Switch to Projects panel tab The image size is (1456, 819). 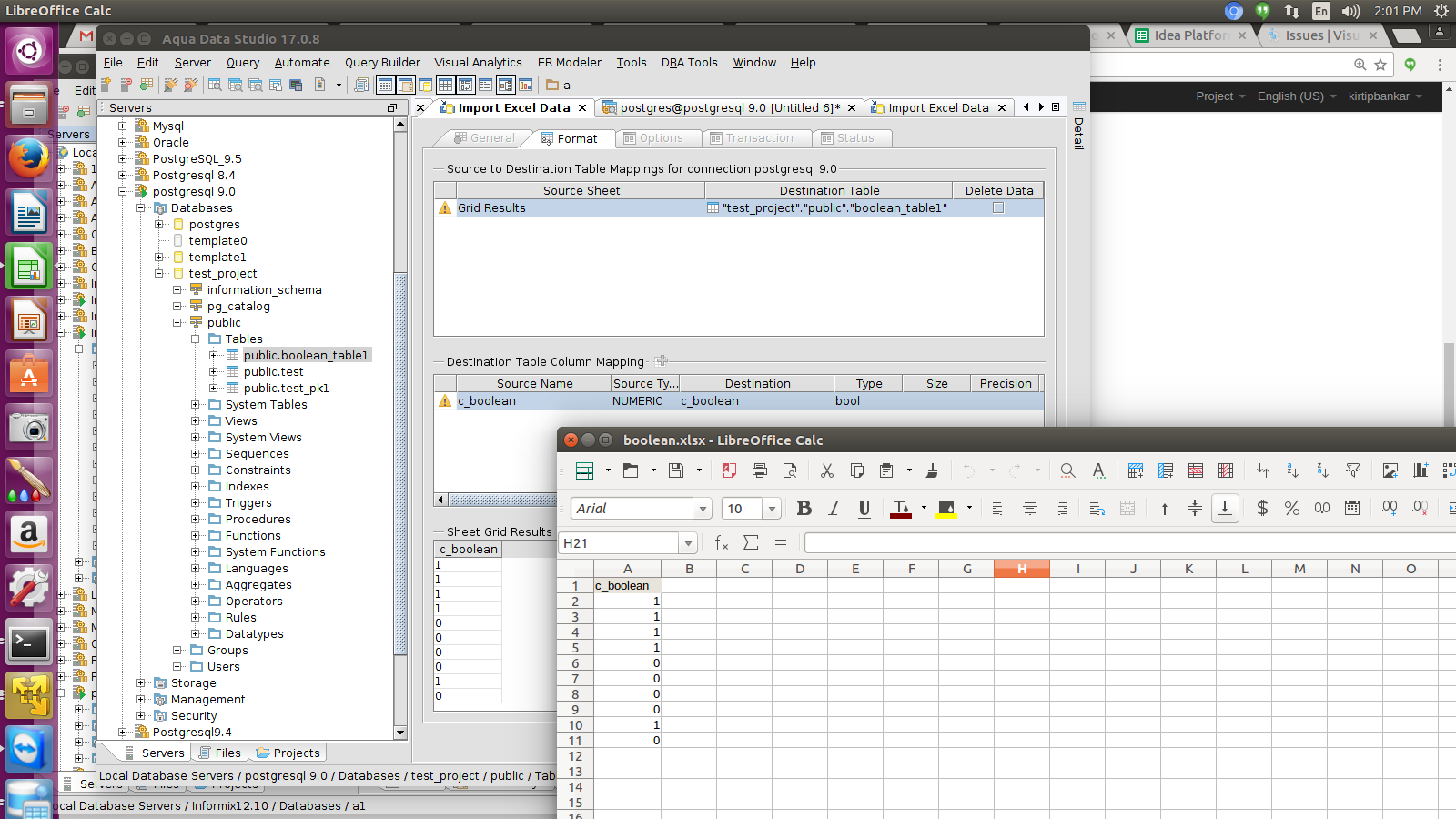coord(288,753)
